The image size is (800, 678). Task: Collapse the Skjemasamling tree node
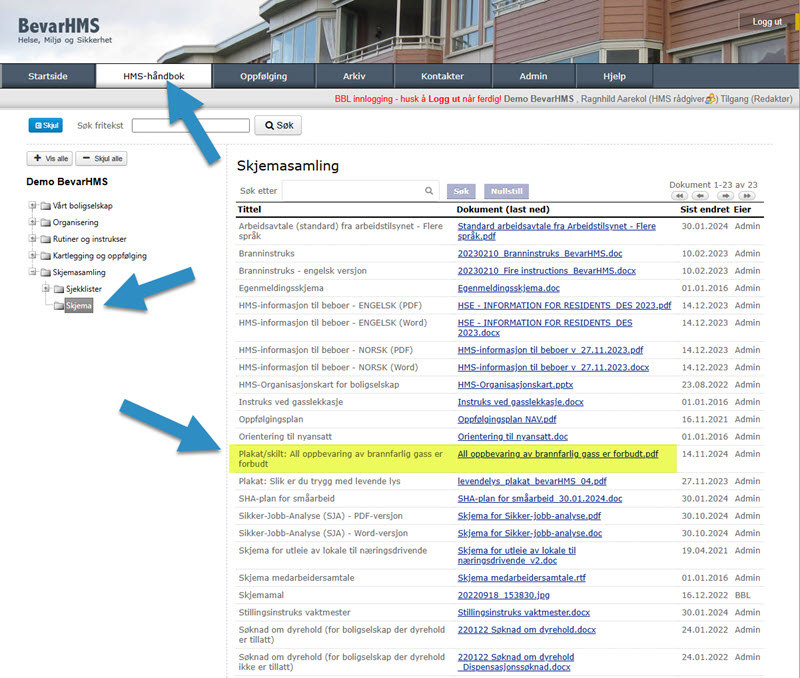[32, 272]
